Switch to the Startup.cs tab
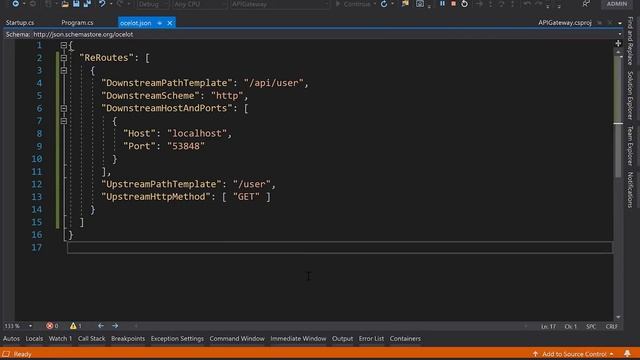This screenshot has height=360, width=640. point(20,23)
